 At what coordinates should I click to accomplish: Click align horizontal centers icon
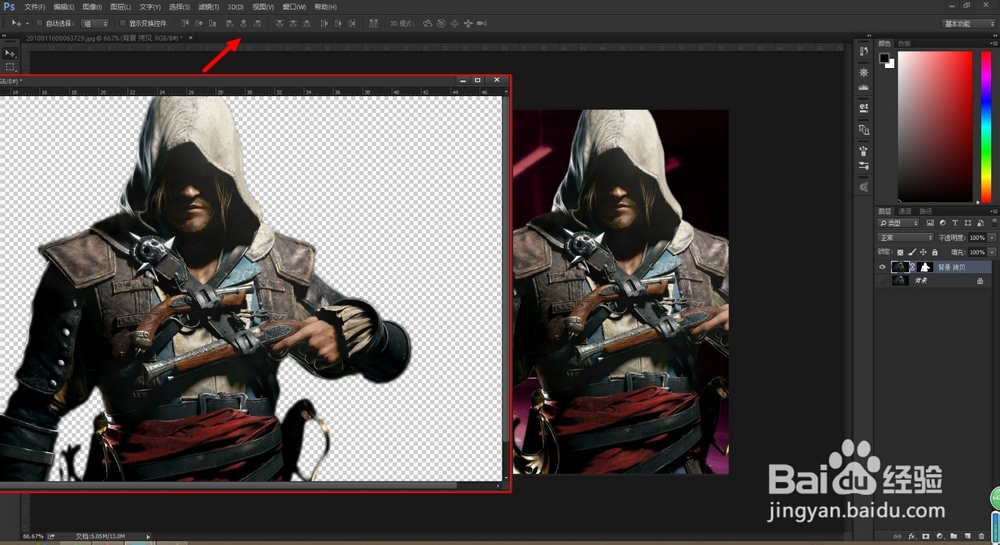(243, 23)
